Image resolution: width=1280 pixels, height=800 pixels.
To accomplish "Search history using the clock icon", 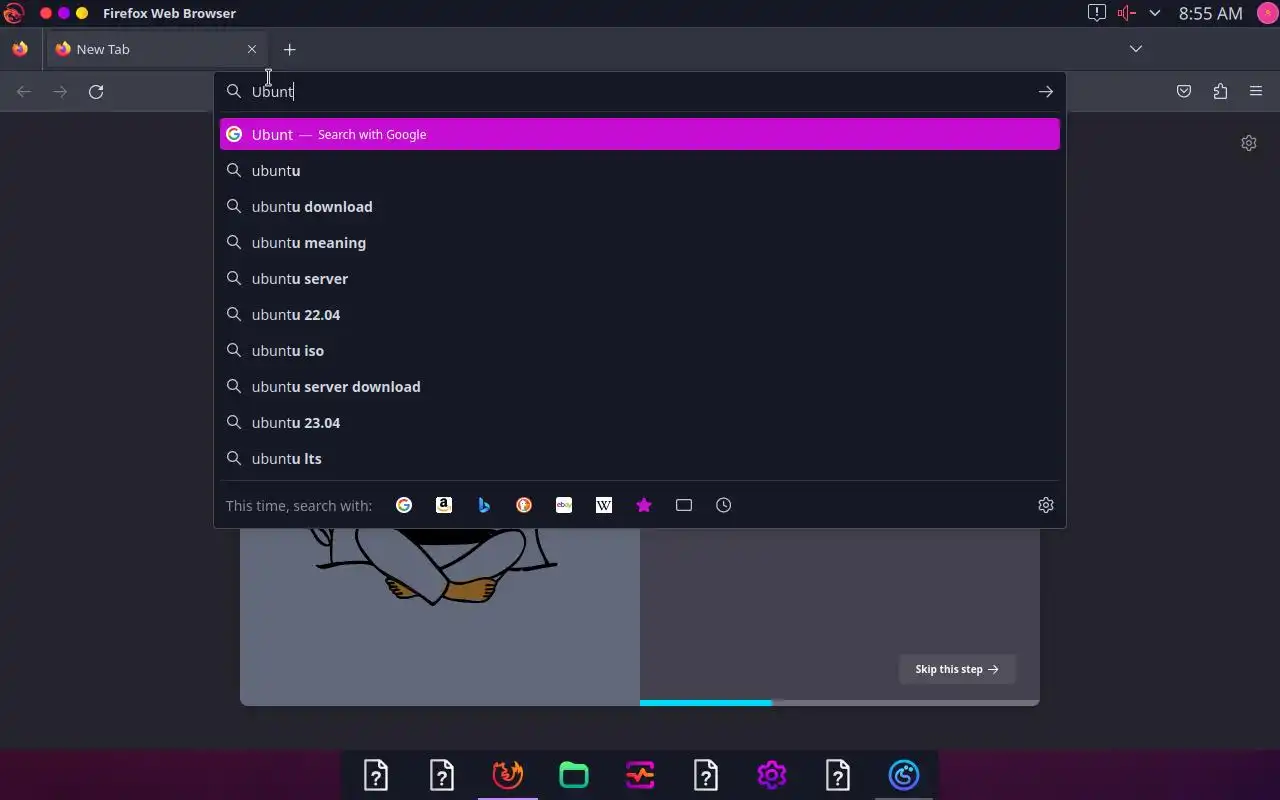I will pos(724,505).
